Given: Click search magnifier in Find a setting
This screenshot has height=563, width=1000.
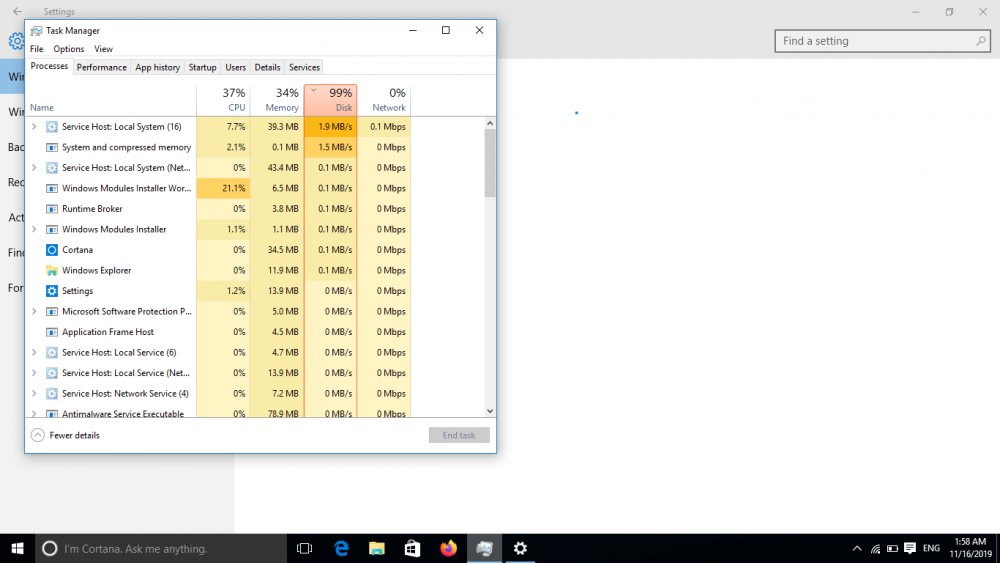Looking at the screenshot, I should pyautogui.click(x=981, y=41).
